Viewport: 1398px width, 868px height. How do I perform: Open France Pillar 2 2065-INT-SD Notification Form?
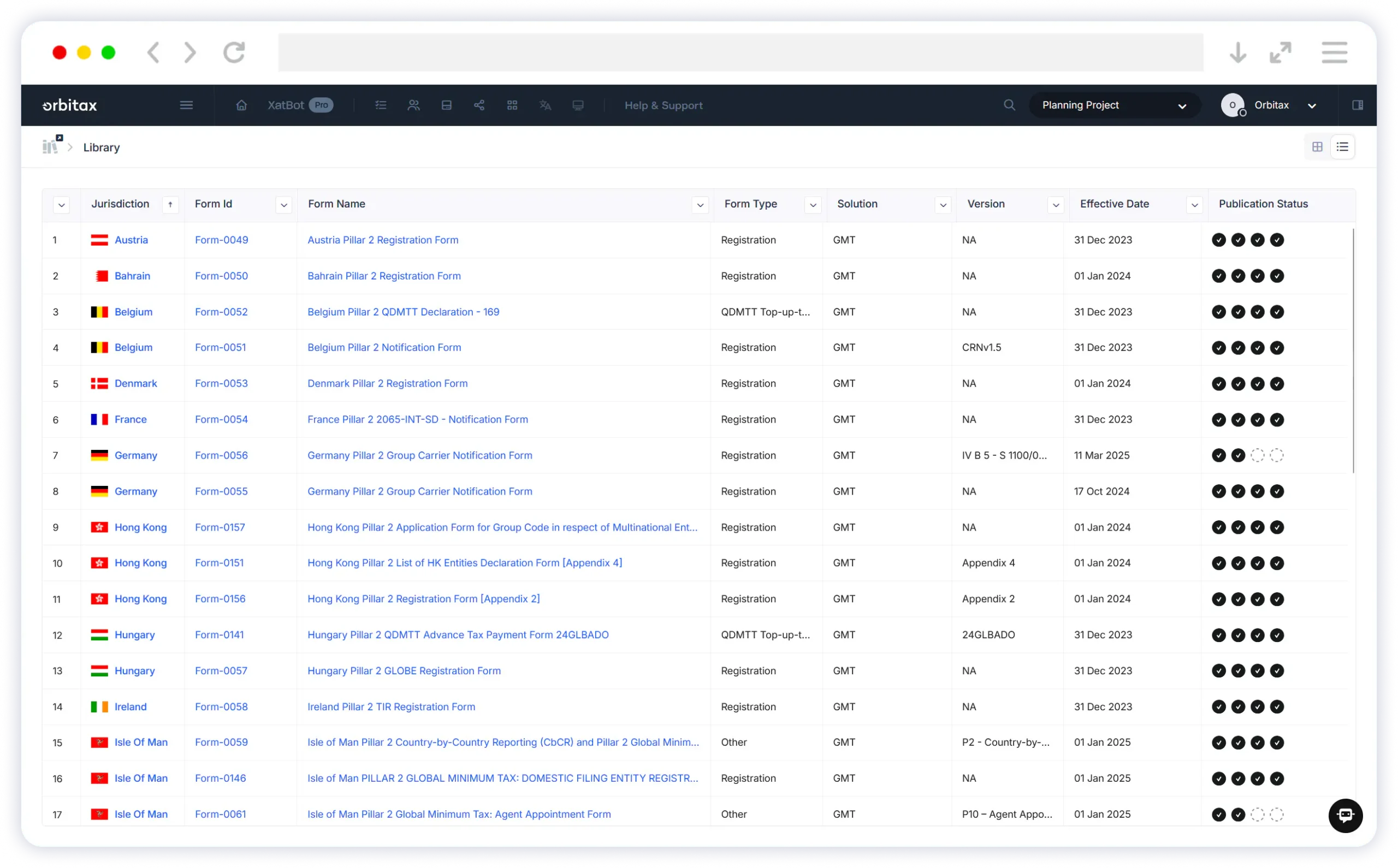(417, 420)
